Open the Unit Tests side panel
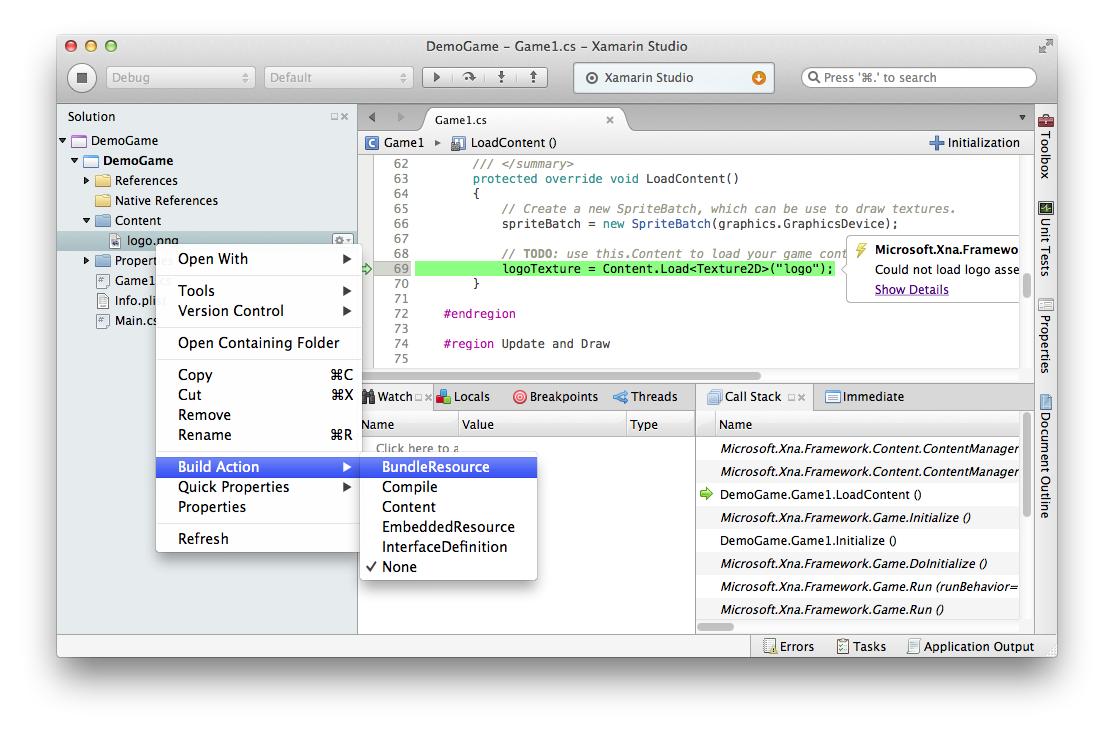Screen dimensions: 1114x736 pos(1046,239)
